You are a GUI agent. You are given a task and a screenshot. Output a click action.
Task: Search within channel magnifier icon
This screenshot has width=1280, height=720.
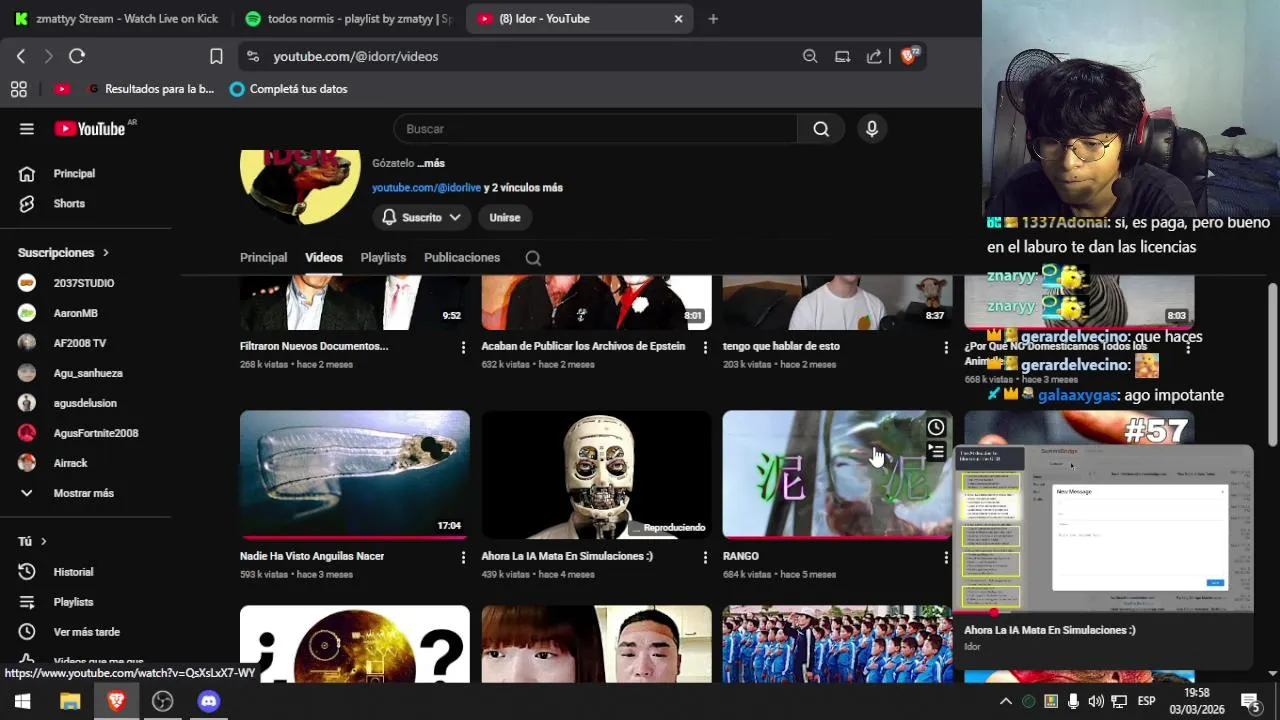[533, 258]
